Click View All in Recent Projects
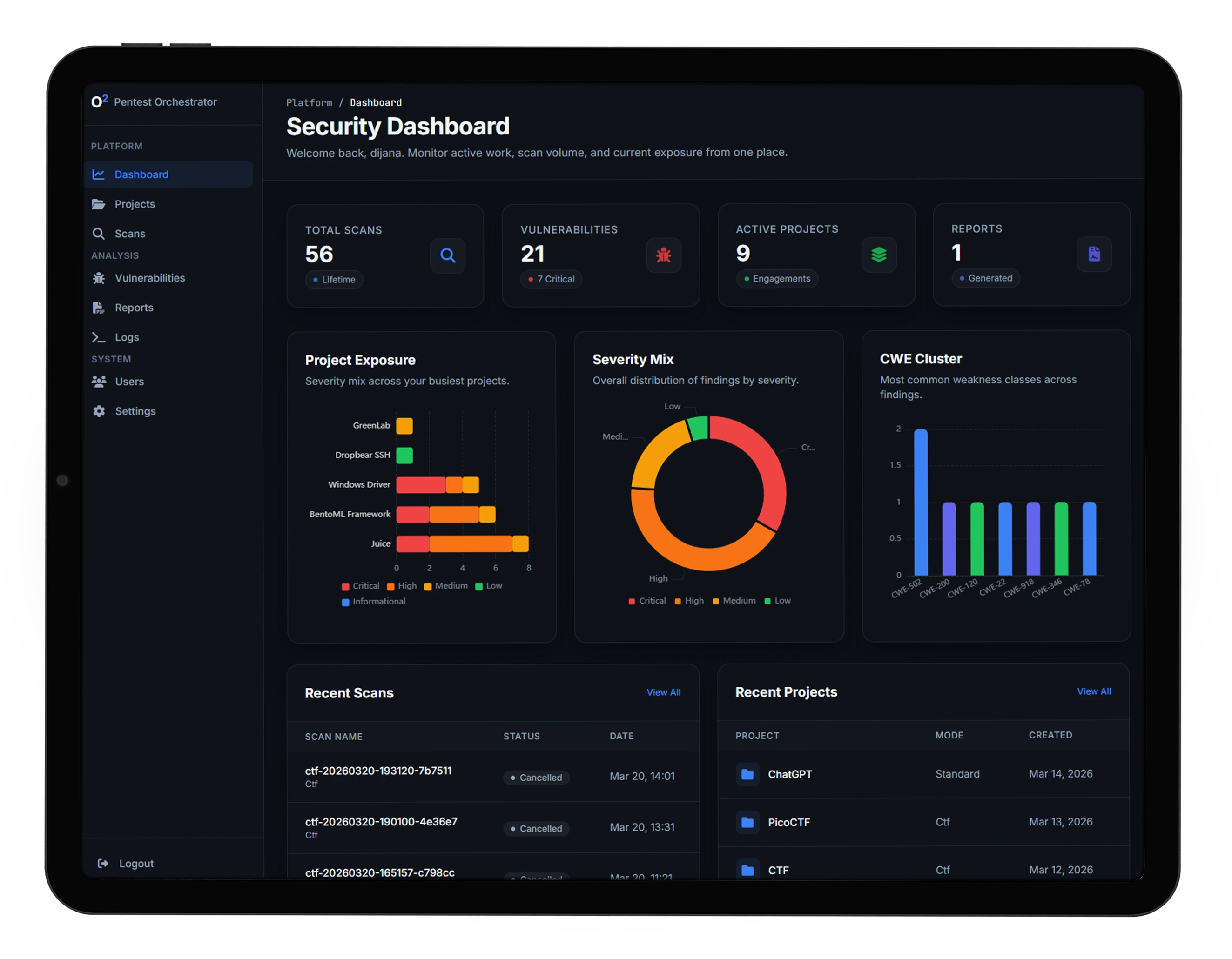The image size is (1232, 959). tap(1093, 691)
